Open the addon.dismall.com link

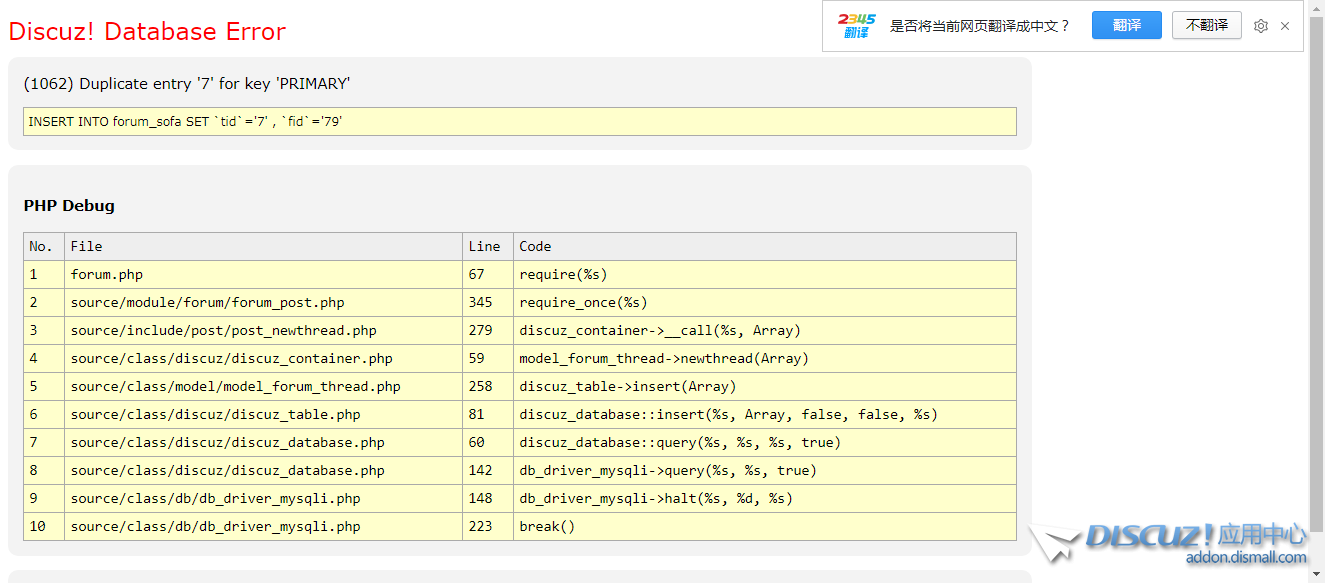click(1246, 558)
